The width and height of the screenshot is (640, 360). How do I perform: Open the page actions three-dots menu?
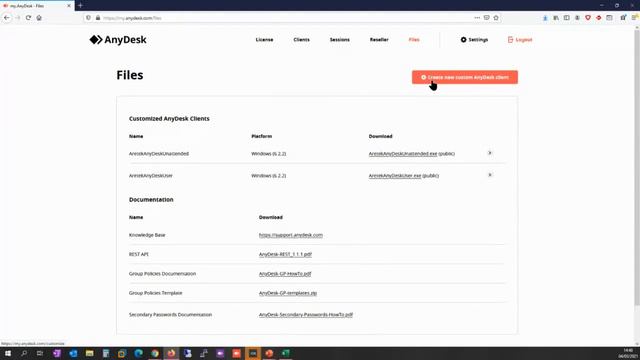477,18
